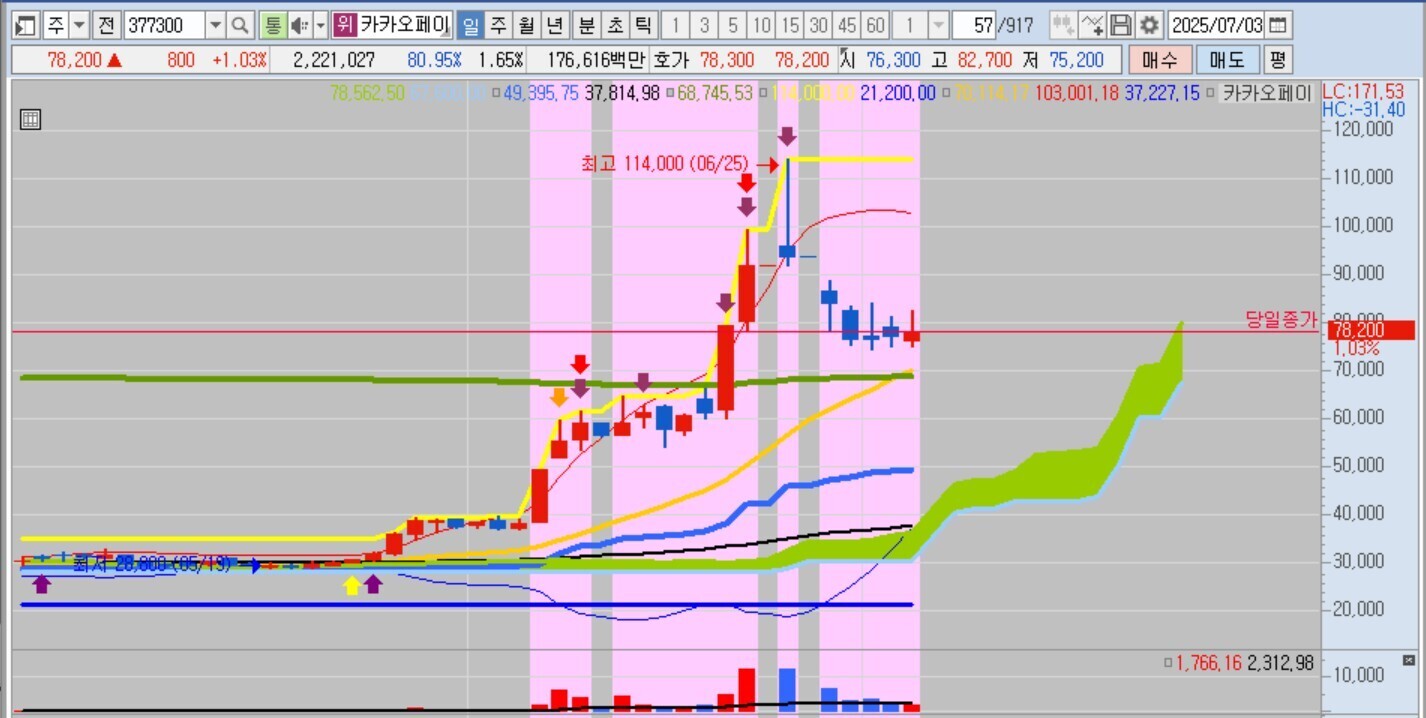Switch to the 월 monthly chart tab

tap(527, 25)
